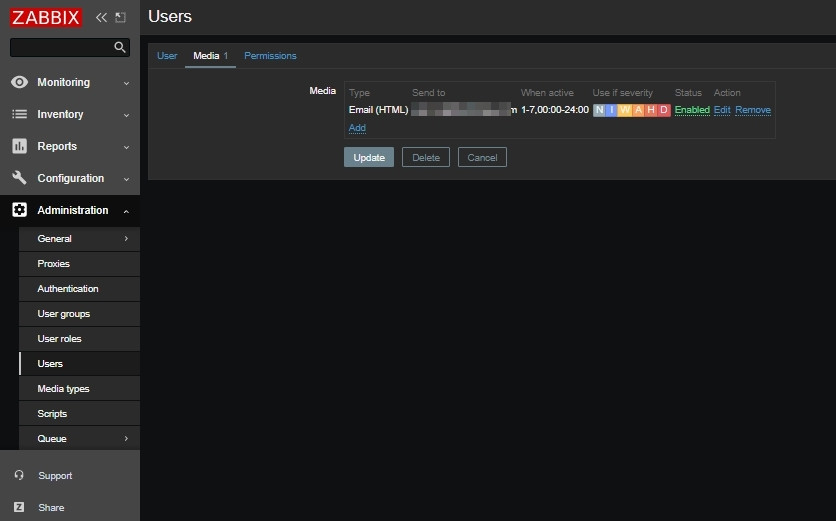Click the Inventory list icon
The height and width of the screenshot is (521, 836).
click(x=20, y=114)
